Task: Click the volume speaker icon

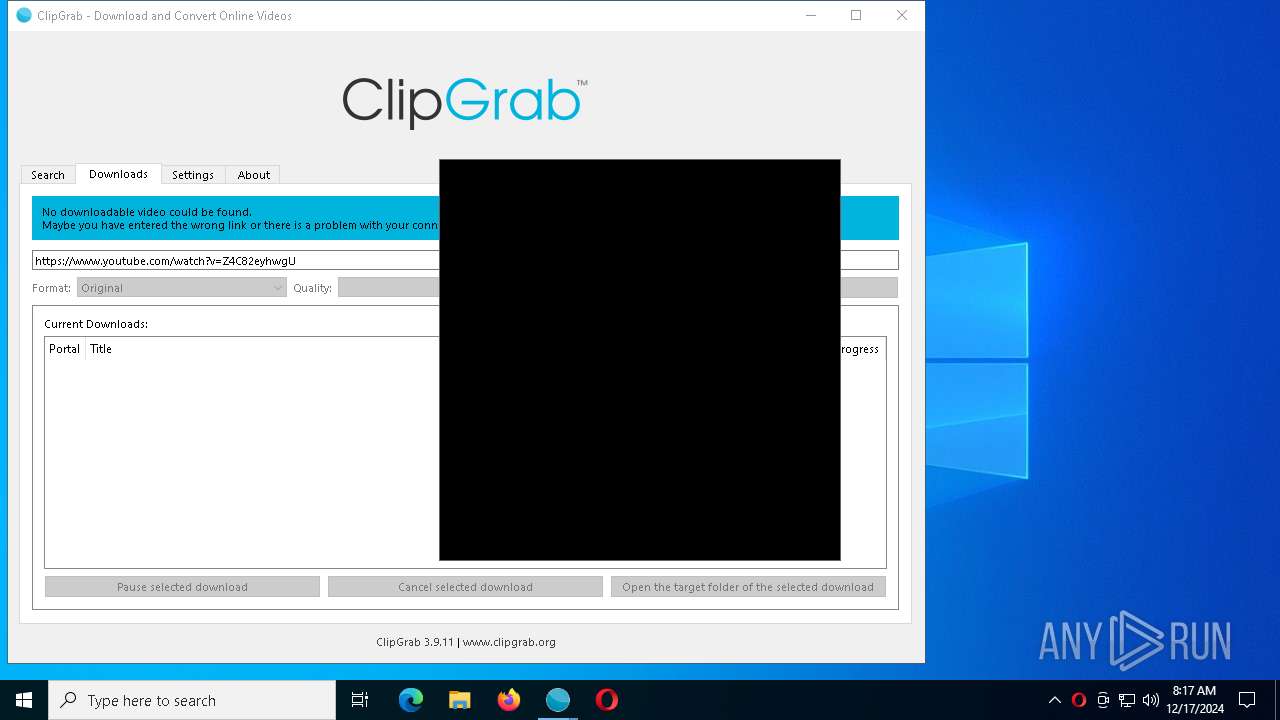Action: click(1151, 700)
